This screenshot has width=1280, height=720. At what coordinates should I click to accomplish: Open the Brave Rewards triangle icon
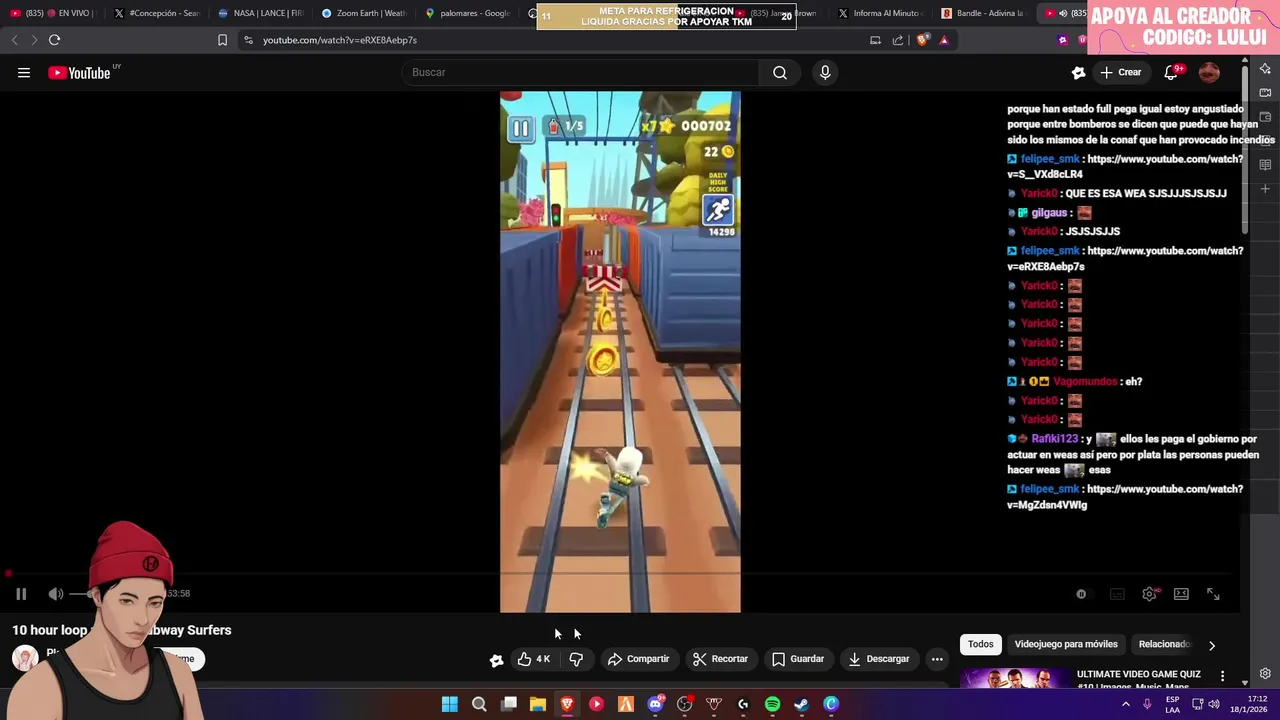(x=944, y=40)
